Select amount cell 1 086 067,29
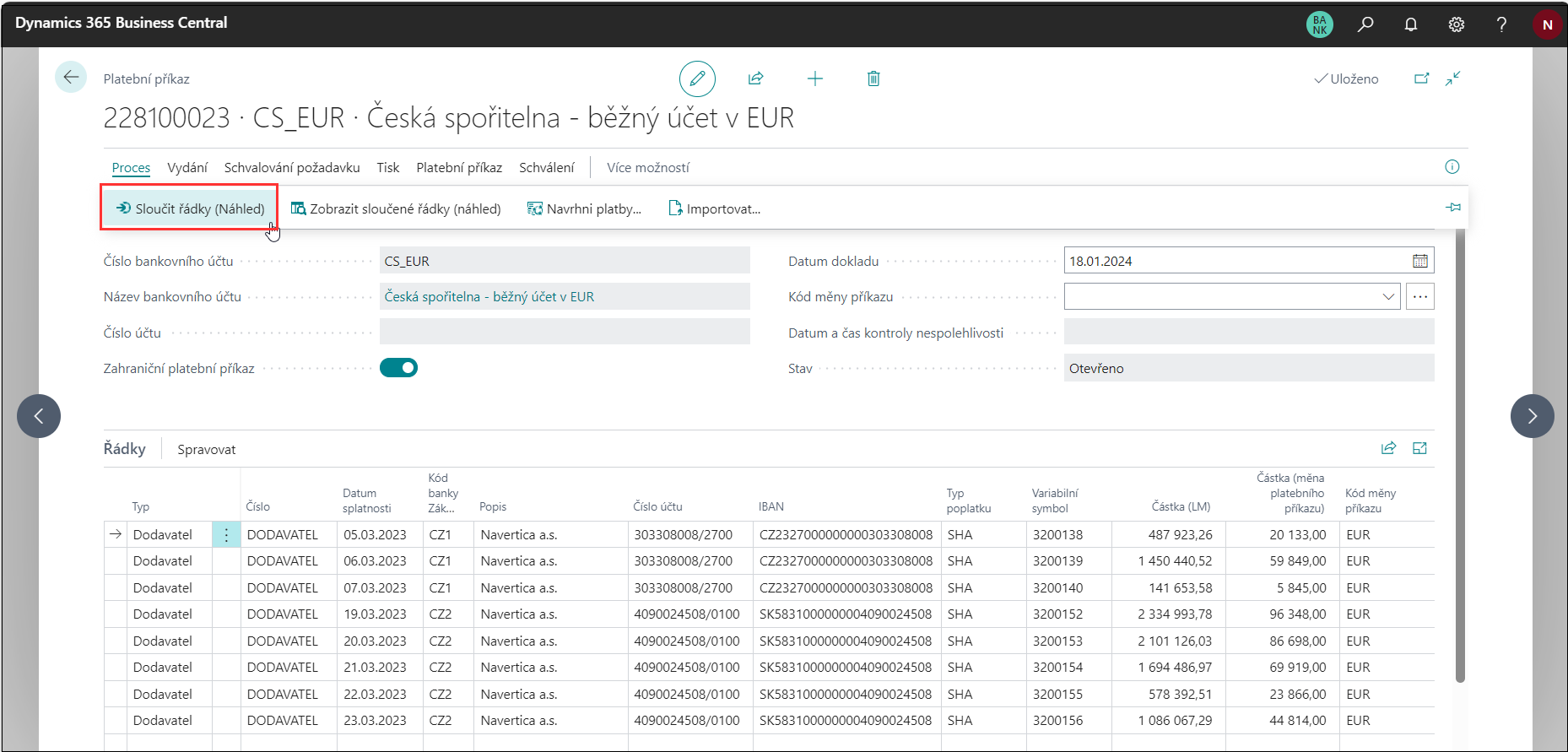The width and height of the screenshot is (1568, 752). (x=1169, y=721)
